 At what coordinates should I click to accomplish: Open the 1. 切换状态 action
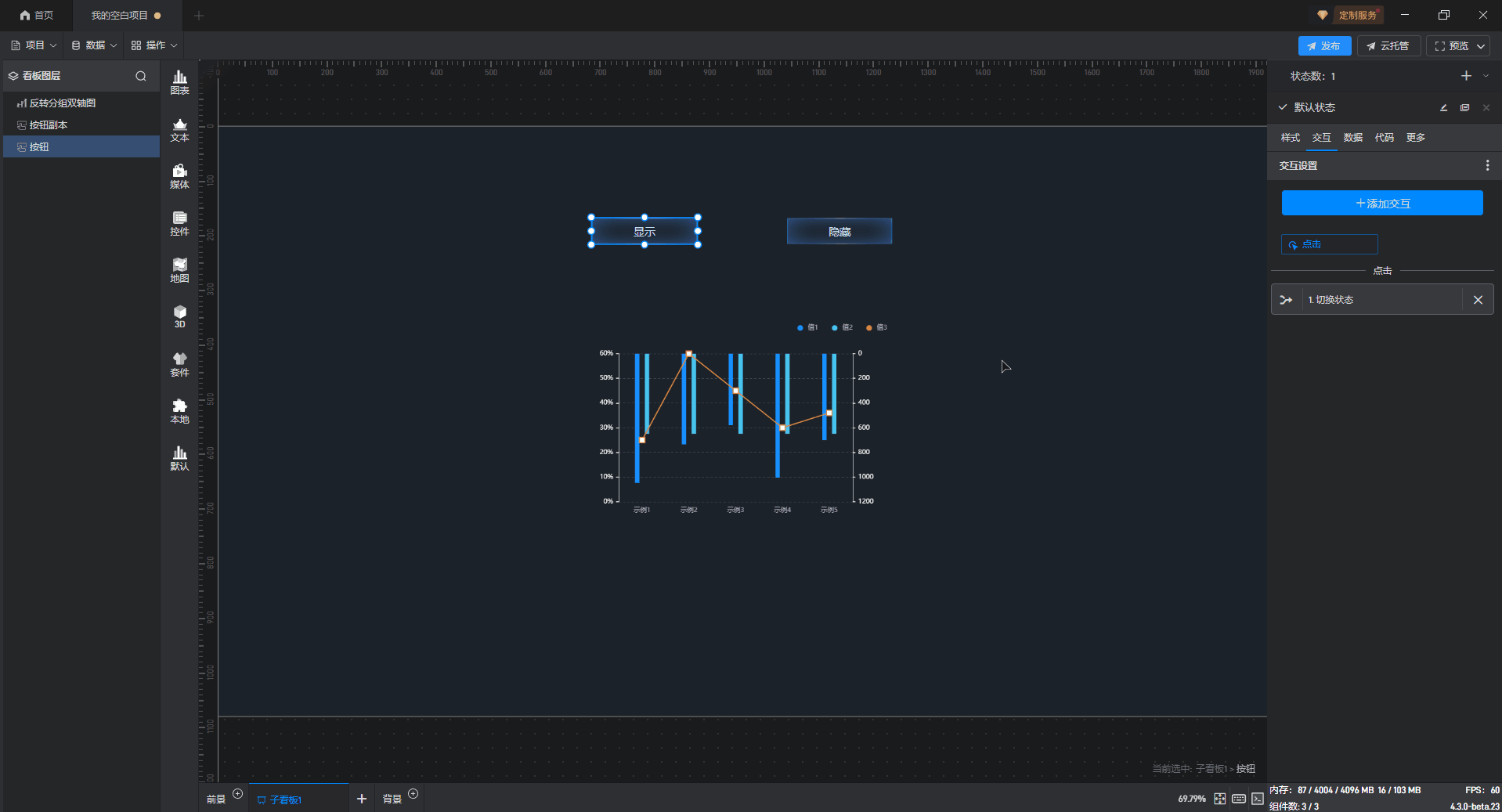1381,300
